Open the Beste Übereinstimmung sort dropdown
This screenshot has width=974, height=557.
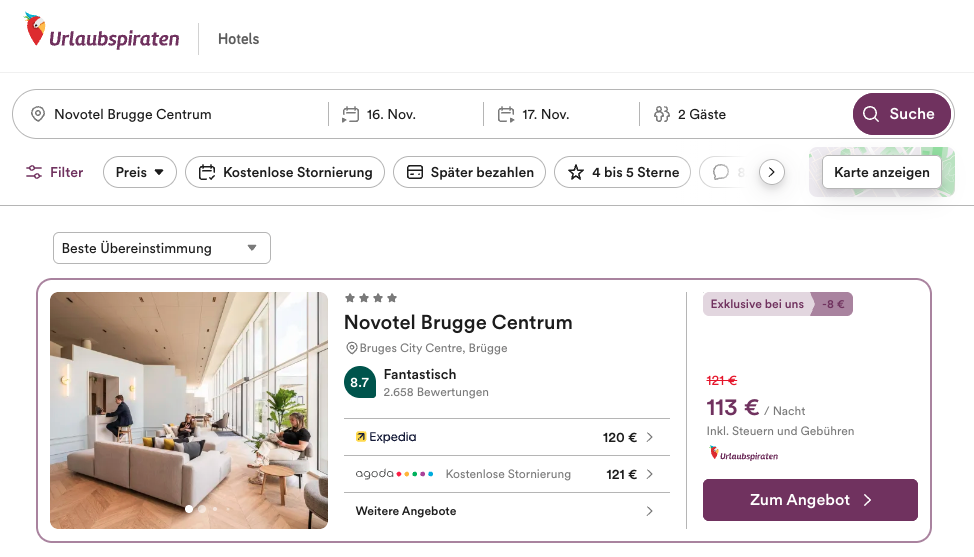pos(161,248)
